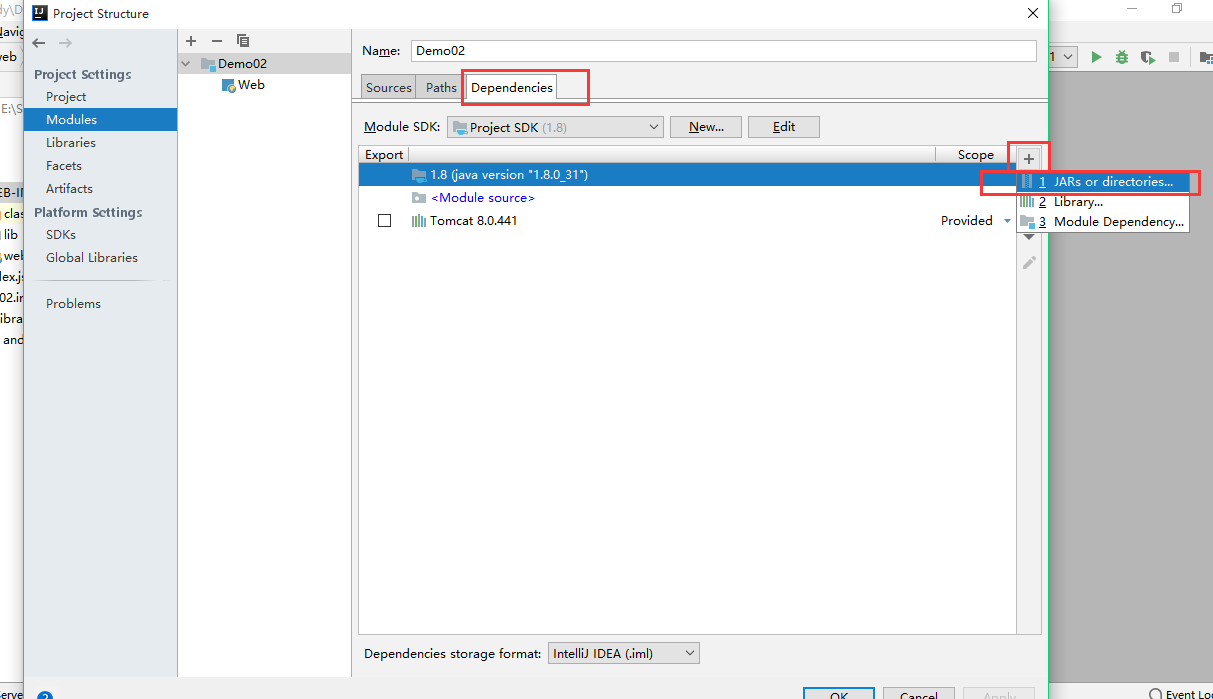Choose JARs or directories menu item
The height and width of the screenshot is (699, 1213).
click(x=1102, y=182)
